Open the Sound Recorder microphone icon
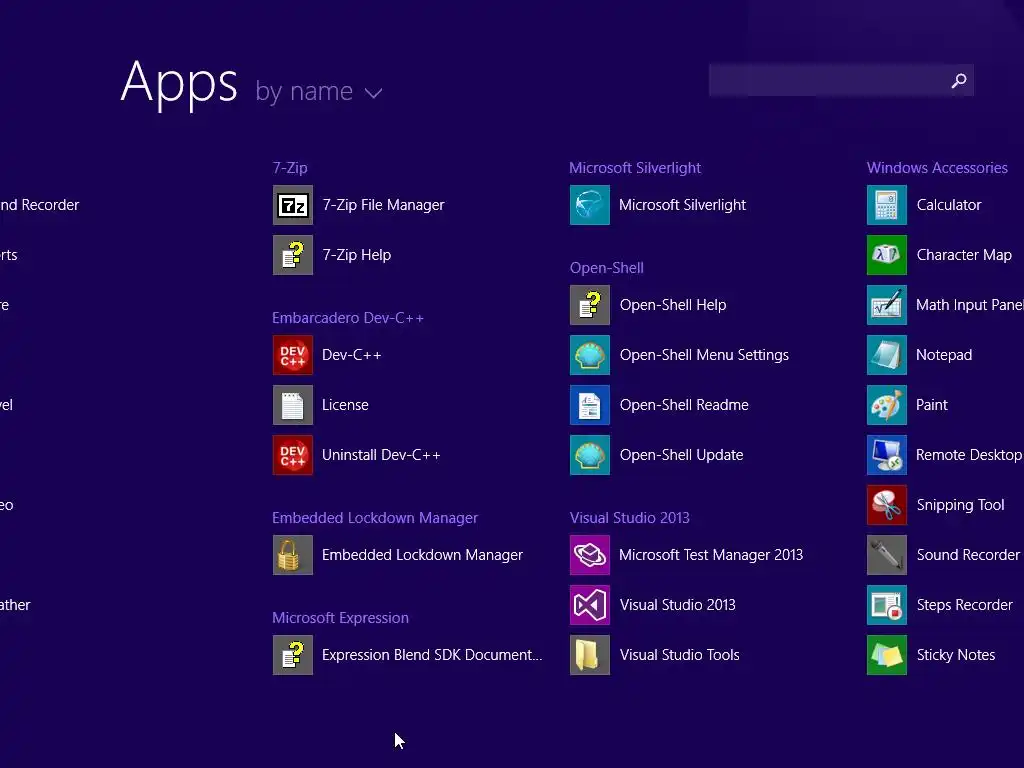 pyautogui.click(x=887, y=555)
